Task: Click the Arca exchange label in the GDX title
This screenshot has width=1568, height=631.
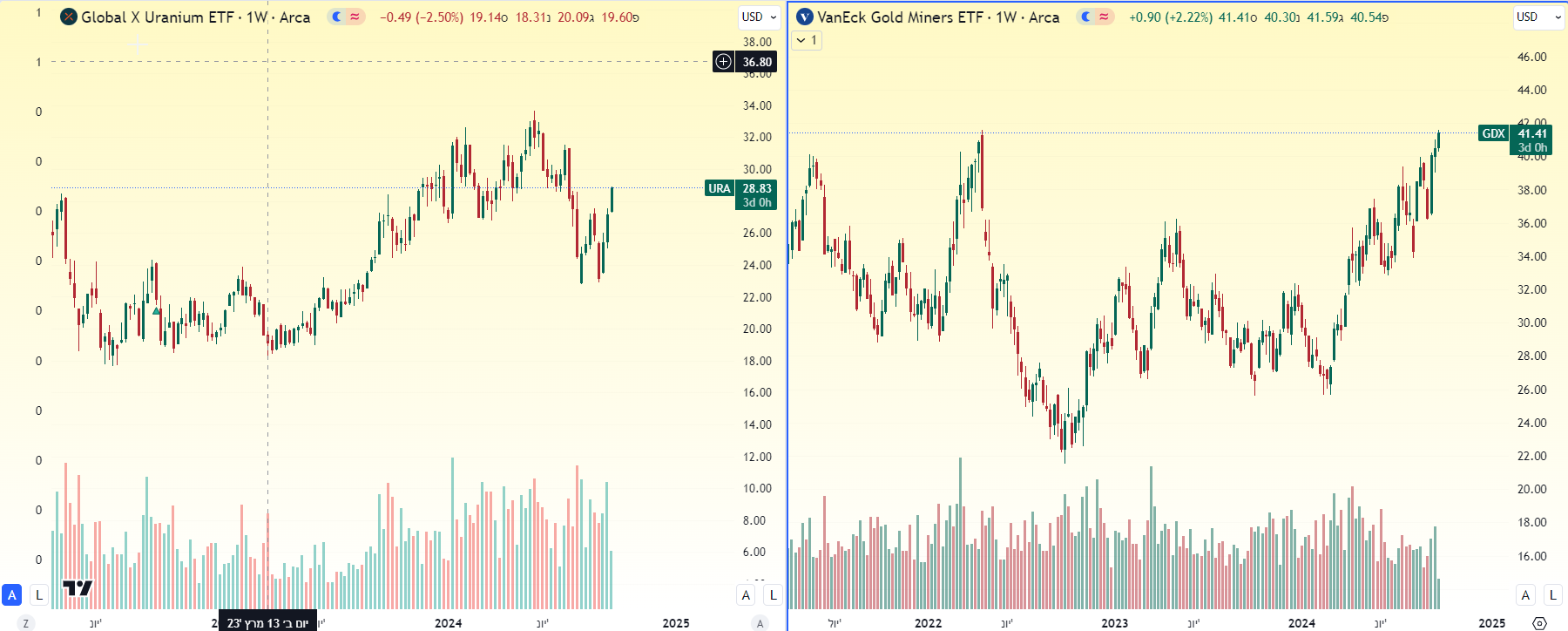Action: pyautogui.click(x=1045, y=17)
